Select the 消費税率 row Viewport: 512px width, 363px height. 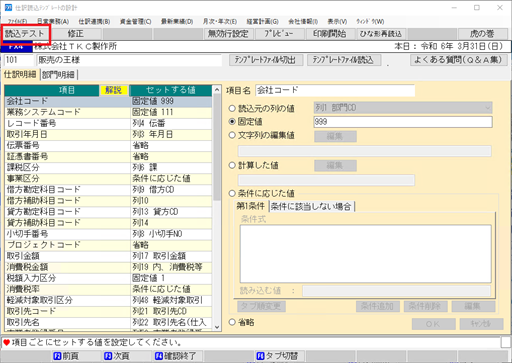(108, 289)
